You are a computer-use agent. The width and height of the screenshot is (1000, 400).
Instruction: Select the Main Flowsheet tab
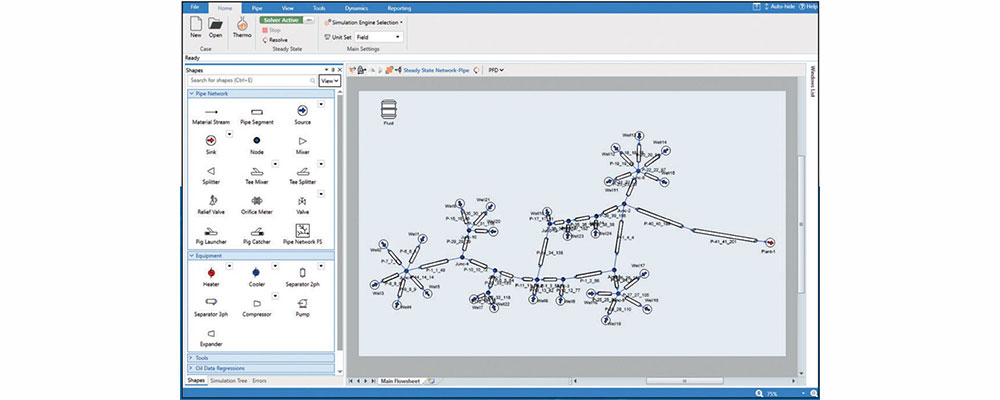(x=400, y=381)
